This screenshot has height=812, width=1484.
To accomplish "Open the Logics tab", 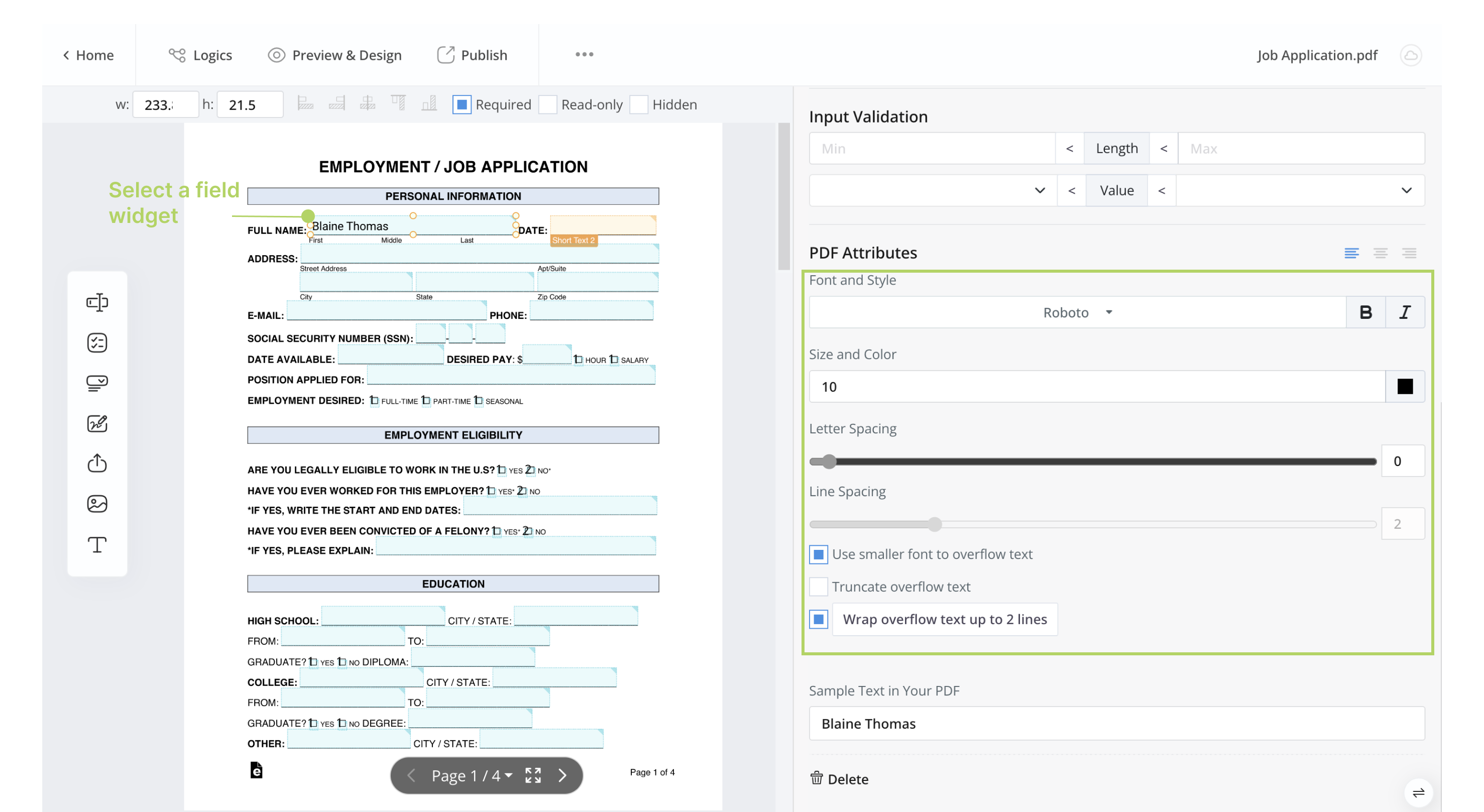I will (x=201, y=55).
